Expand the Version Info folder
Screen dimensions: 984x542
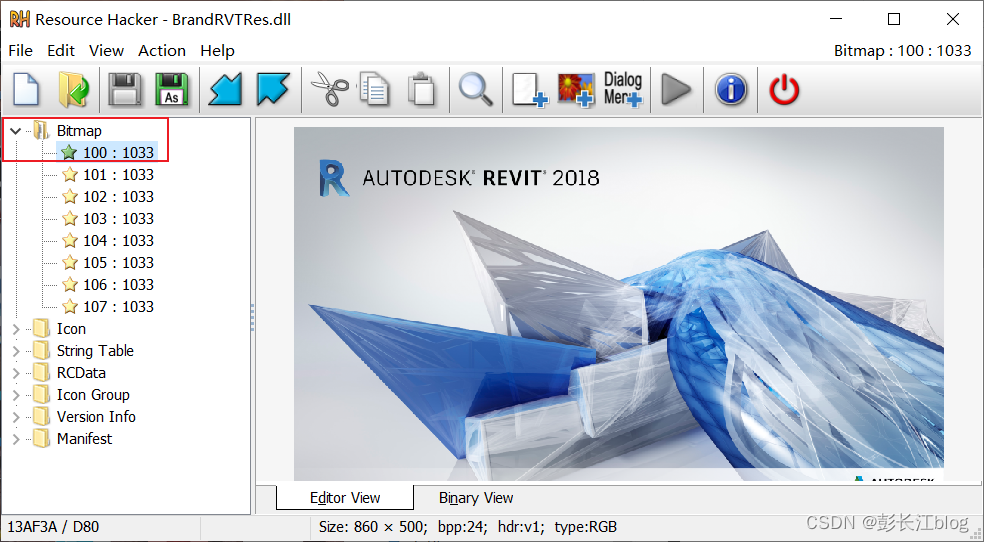pyautogui.click(x=16, y=417)
